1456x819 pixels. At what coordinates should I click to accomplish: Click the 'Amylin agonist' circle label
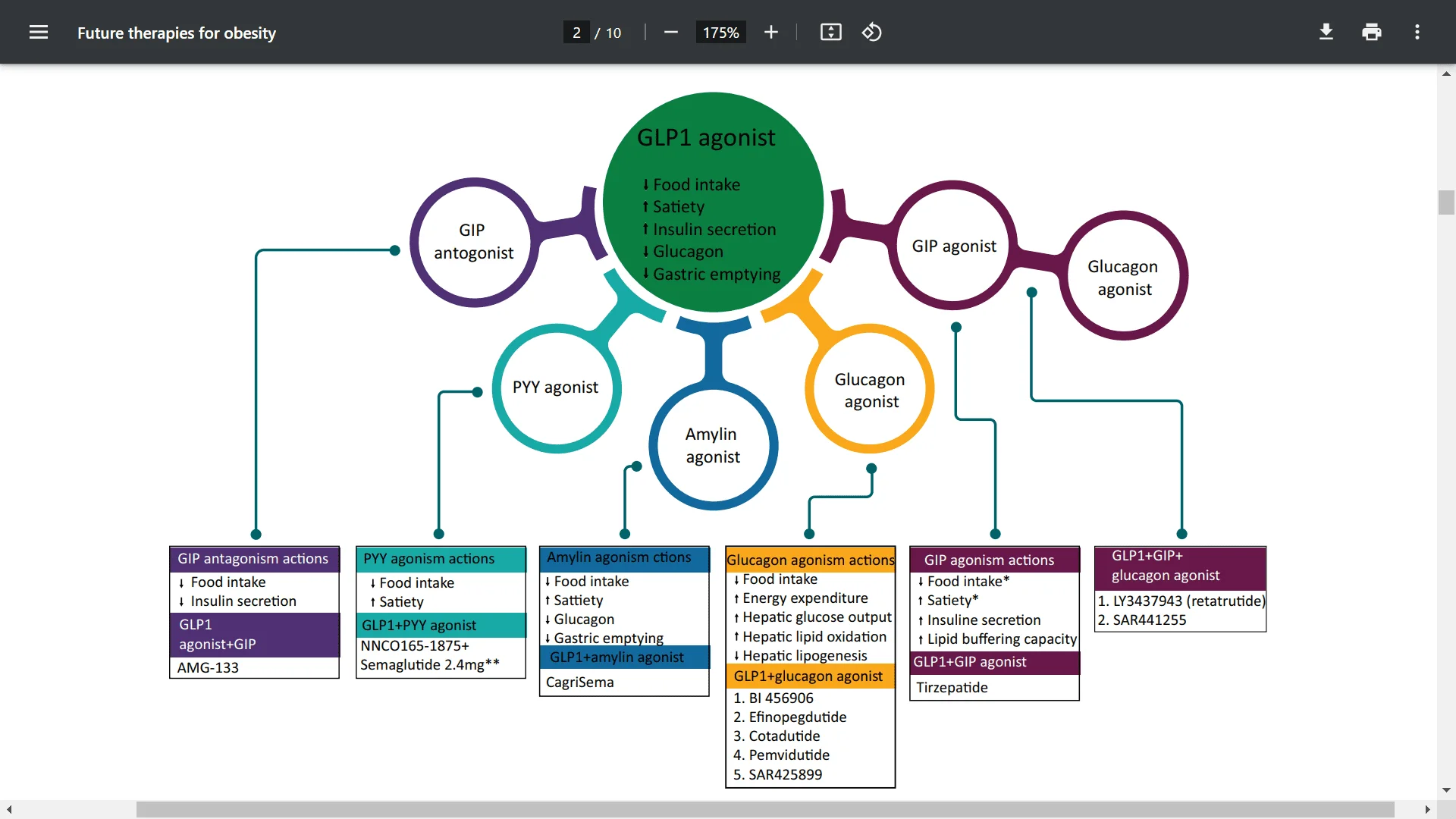click(x=712, y=445)
